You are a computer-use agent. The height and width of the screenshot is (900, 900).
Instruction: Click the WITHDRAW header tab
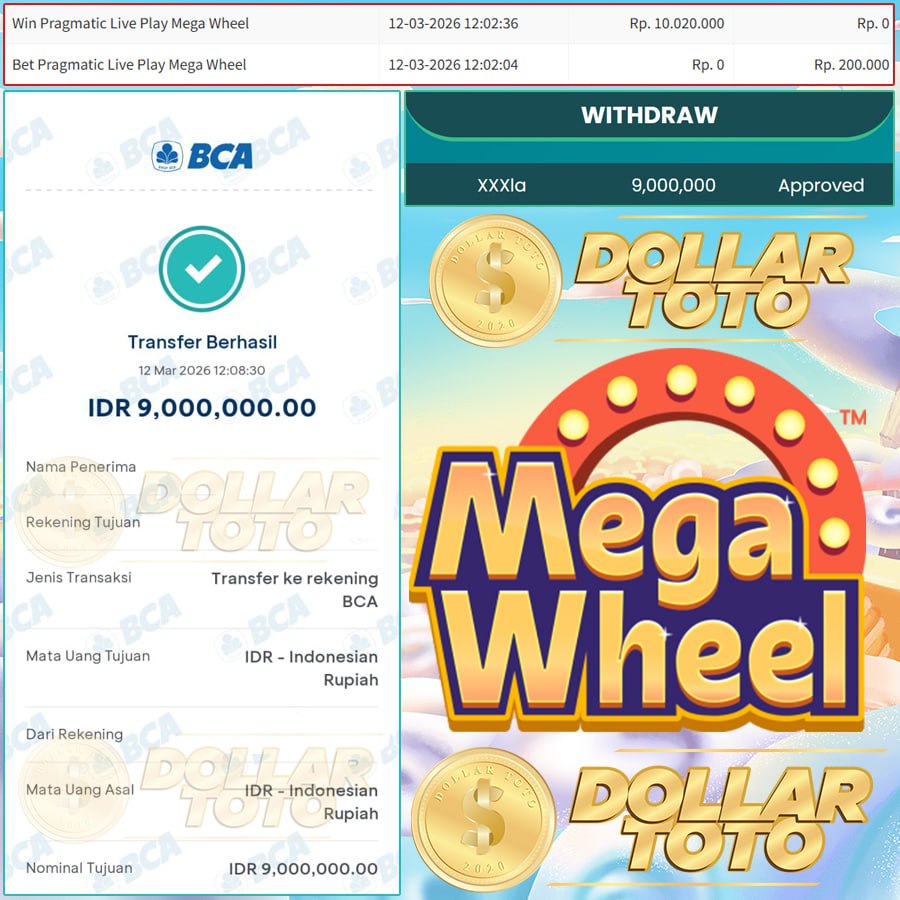[x=649, y=115]
